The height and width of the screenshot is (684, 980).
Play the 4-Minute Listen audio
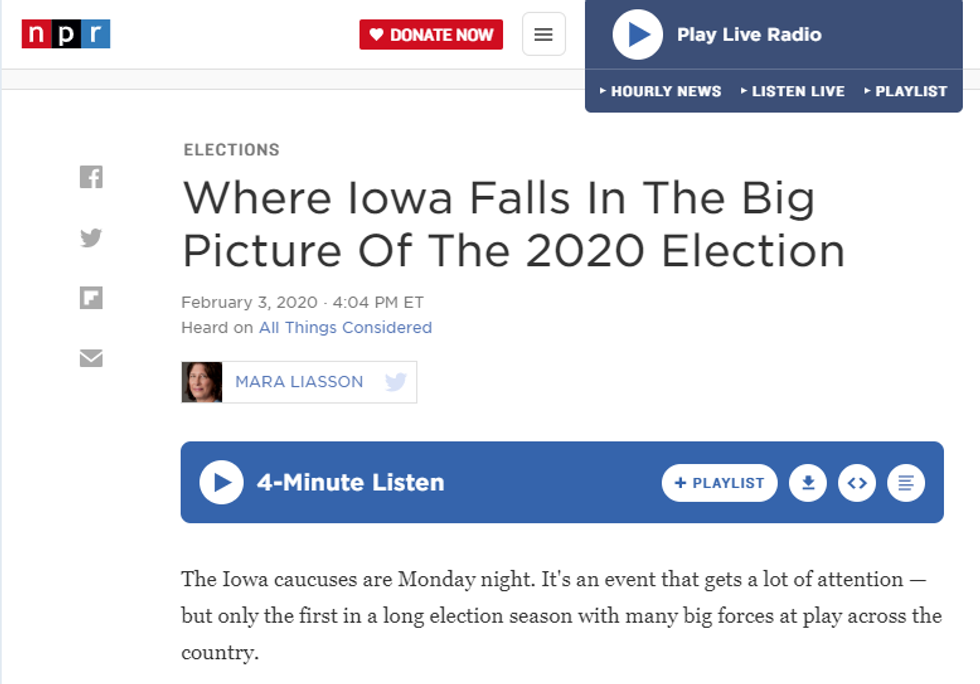coord(219,482)
